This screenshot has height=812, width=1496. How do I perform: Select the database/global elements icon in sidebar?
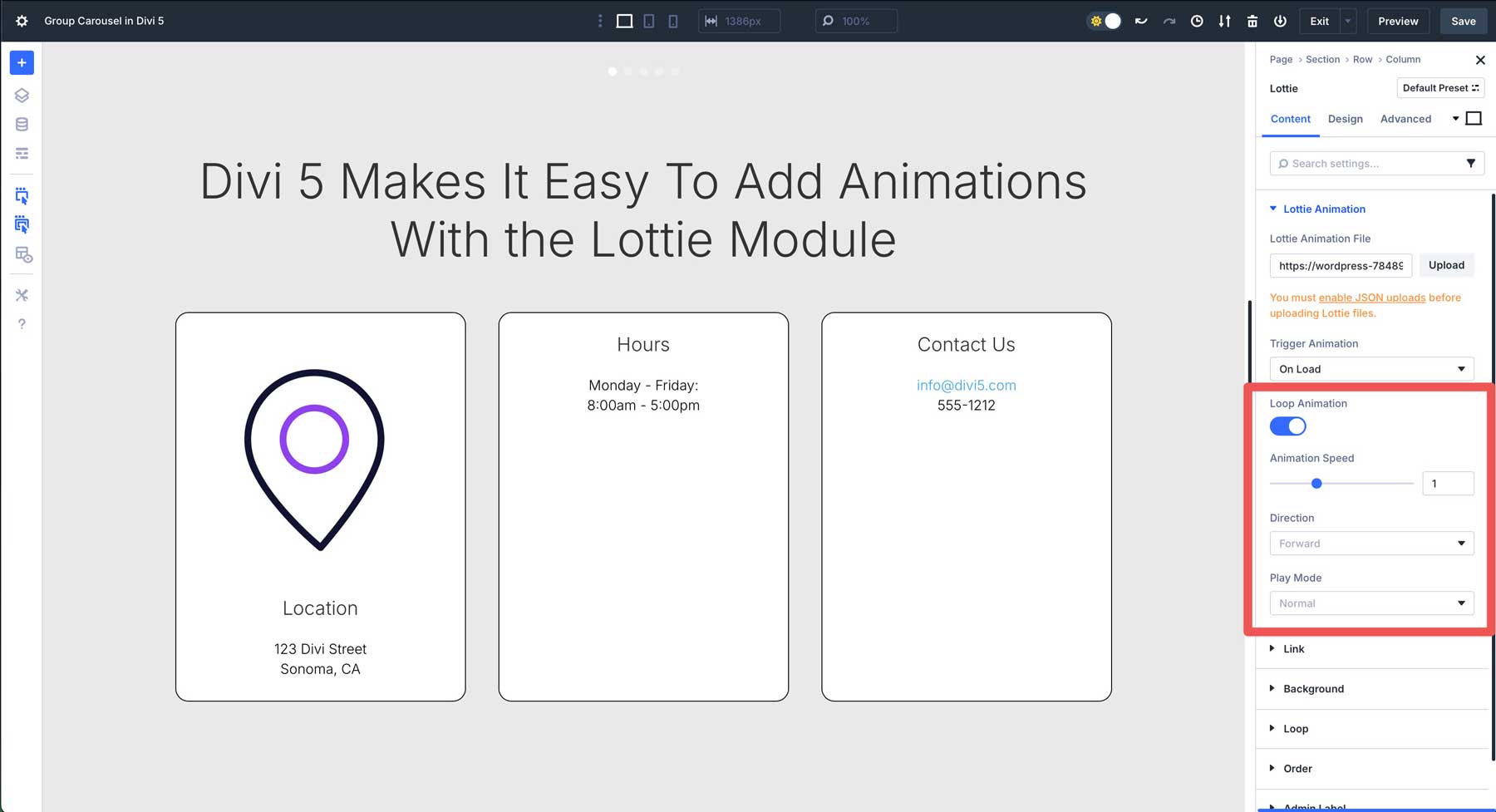22,124
